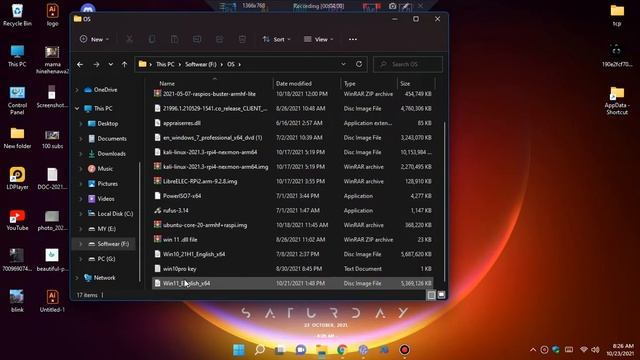
Task: Expand the Local Disk (C:) node
Action: point(81,213)
